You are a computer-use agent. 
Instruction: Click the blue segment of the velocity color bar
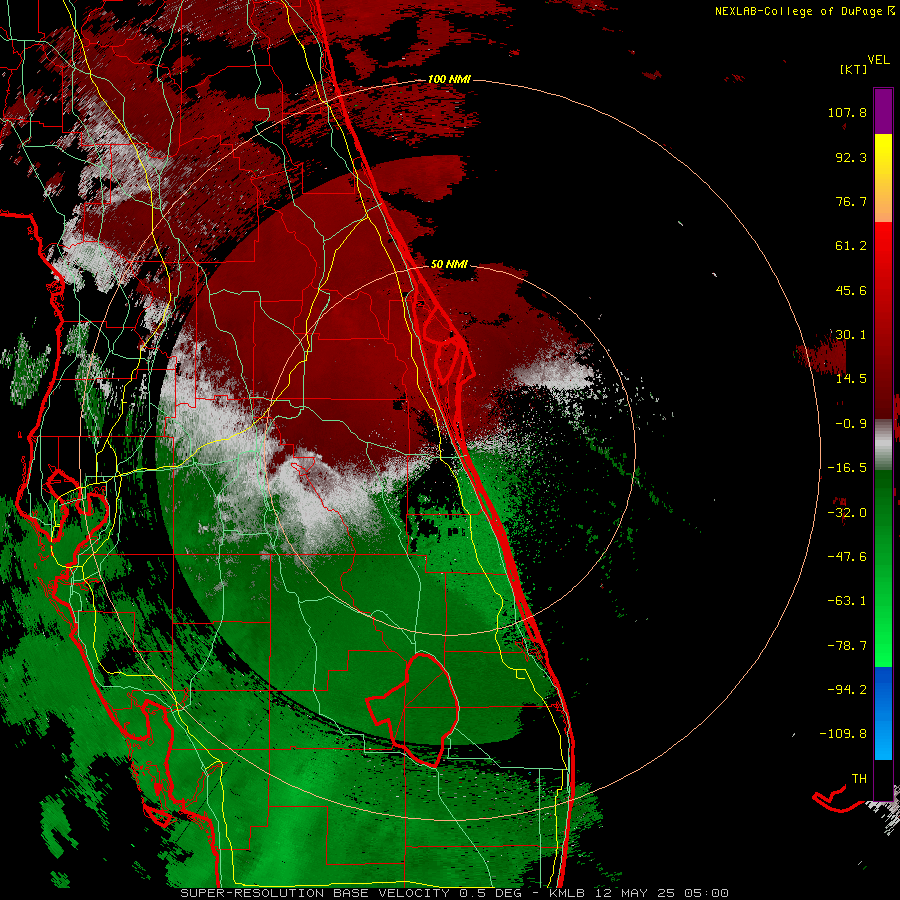click(x=883, y=713)
